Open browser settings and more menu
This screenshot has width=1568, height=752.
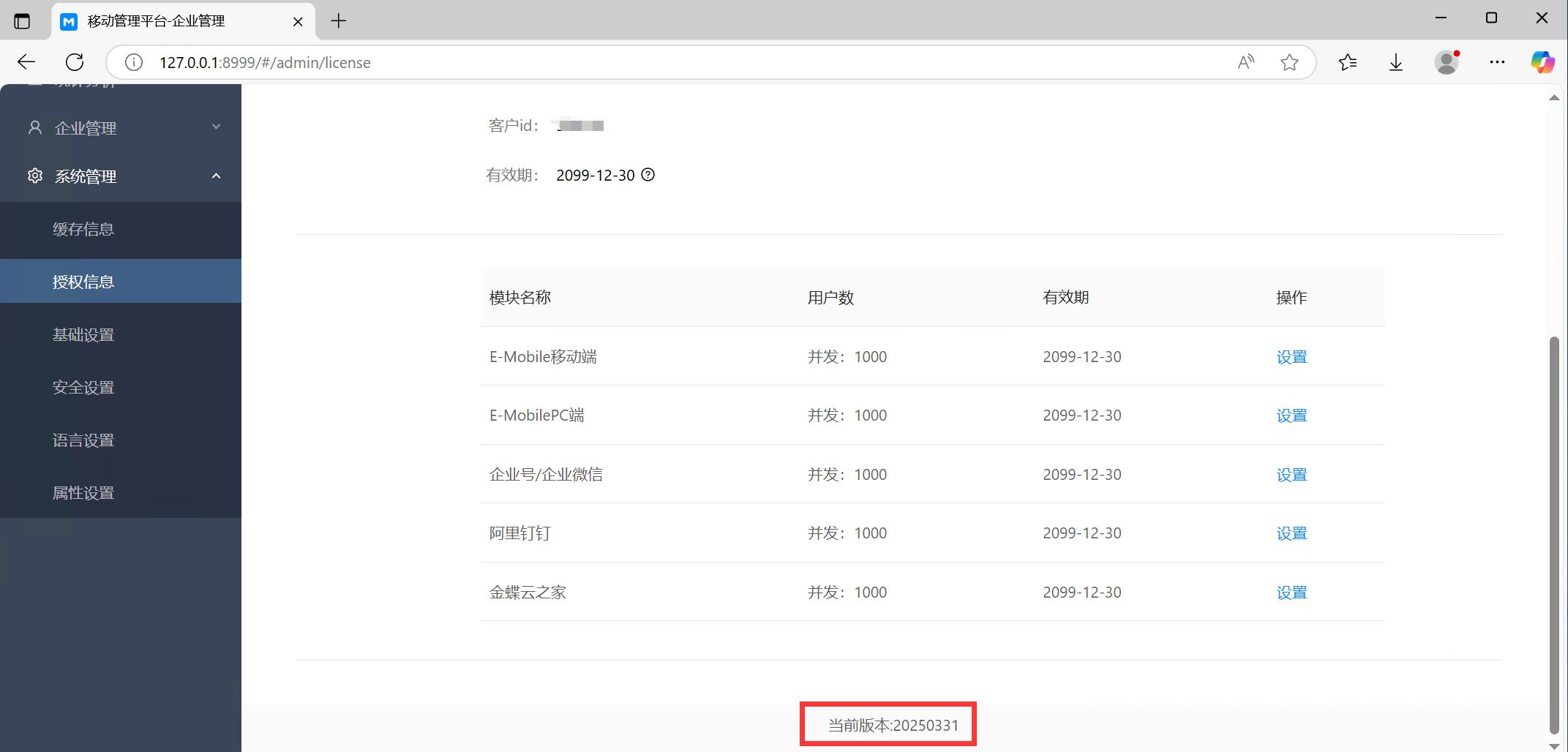1497,62
